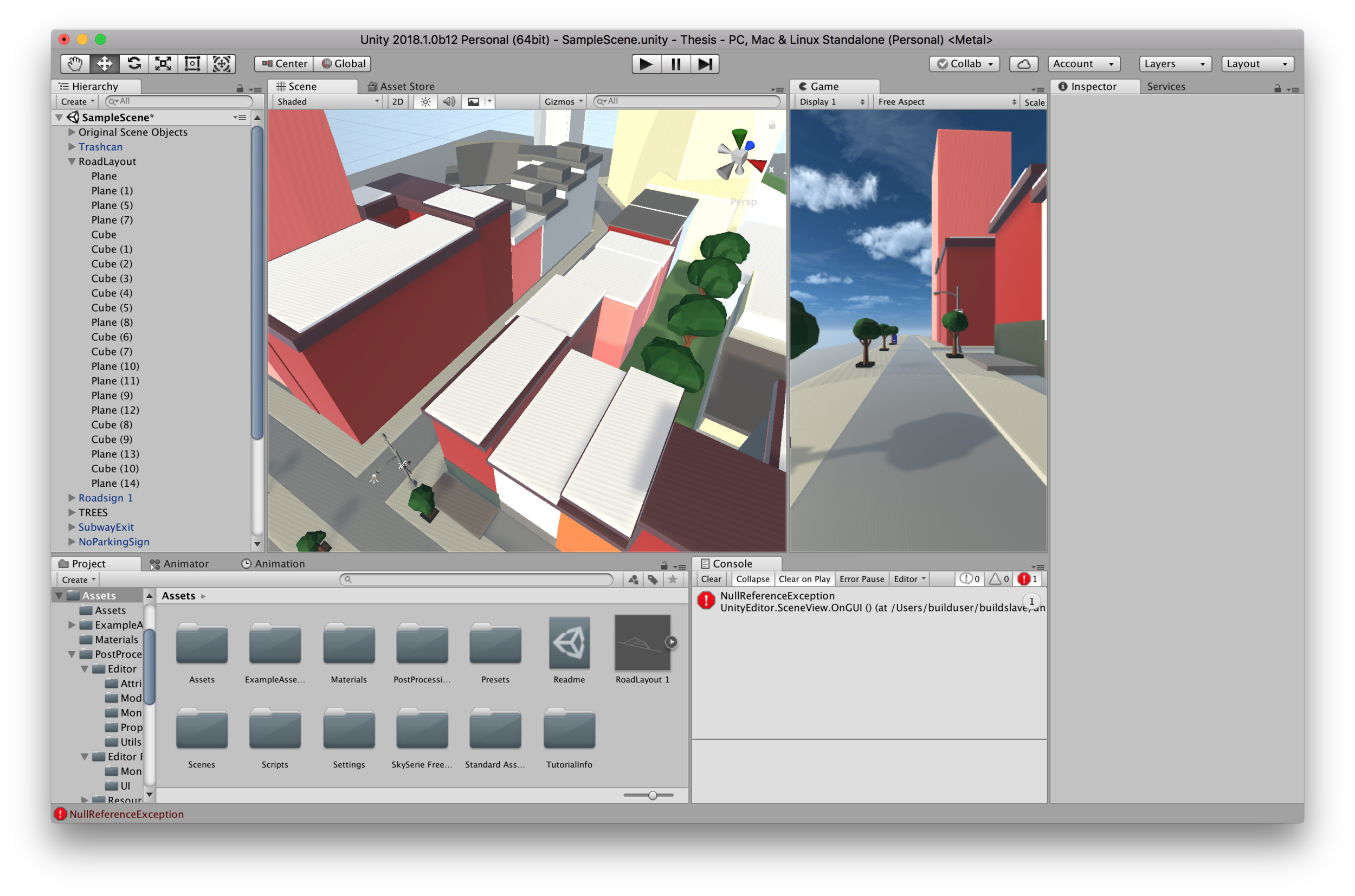Open Editor dropdown in Console
This screenshot has height=896, width=1355.
pos(909,579)
